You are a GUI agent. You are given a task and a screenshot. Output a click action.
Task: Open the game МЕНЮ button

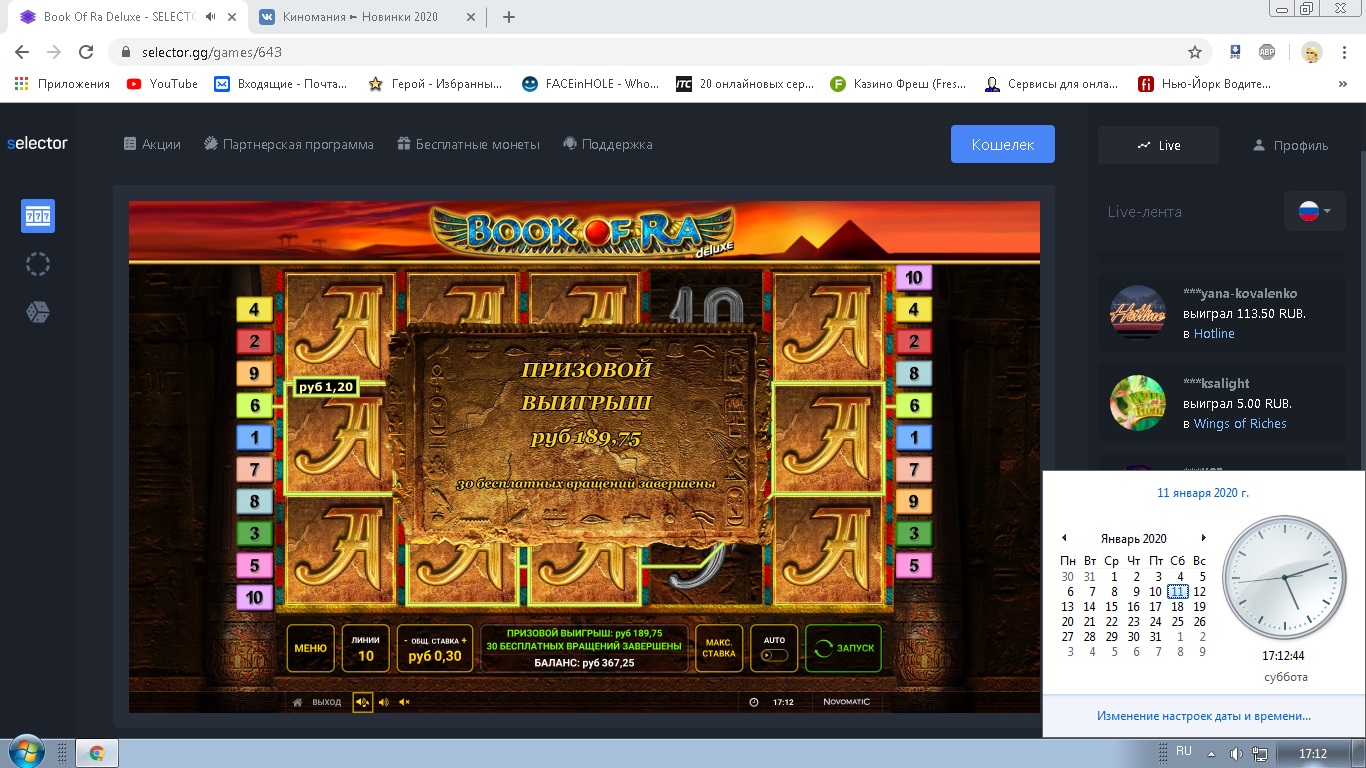(310, 648)
